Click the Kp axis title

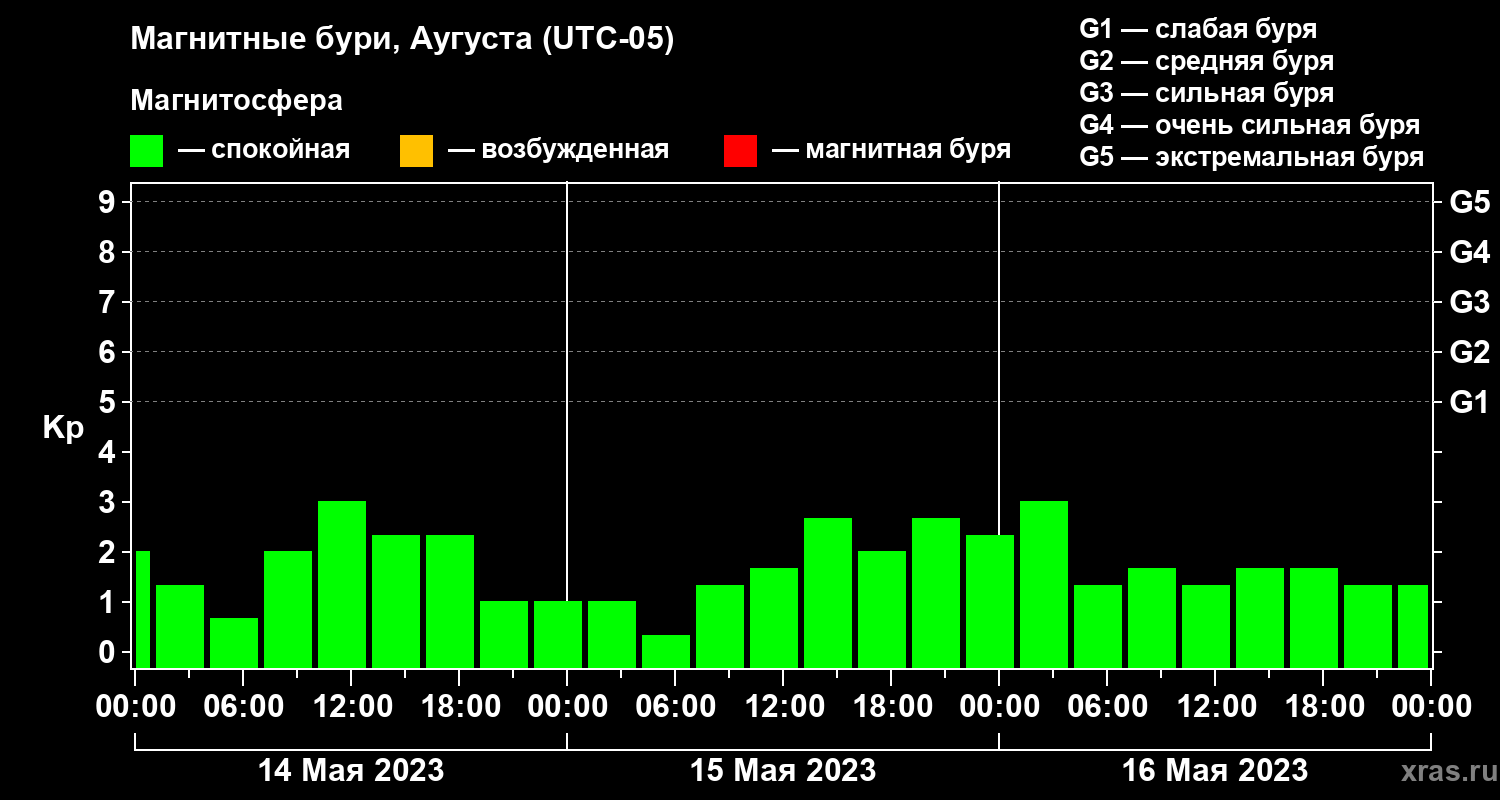click(63, 428)
